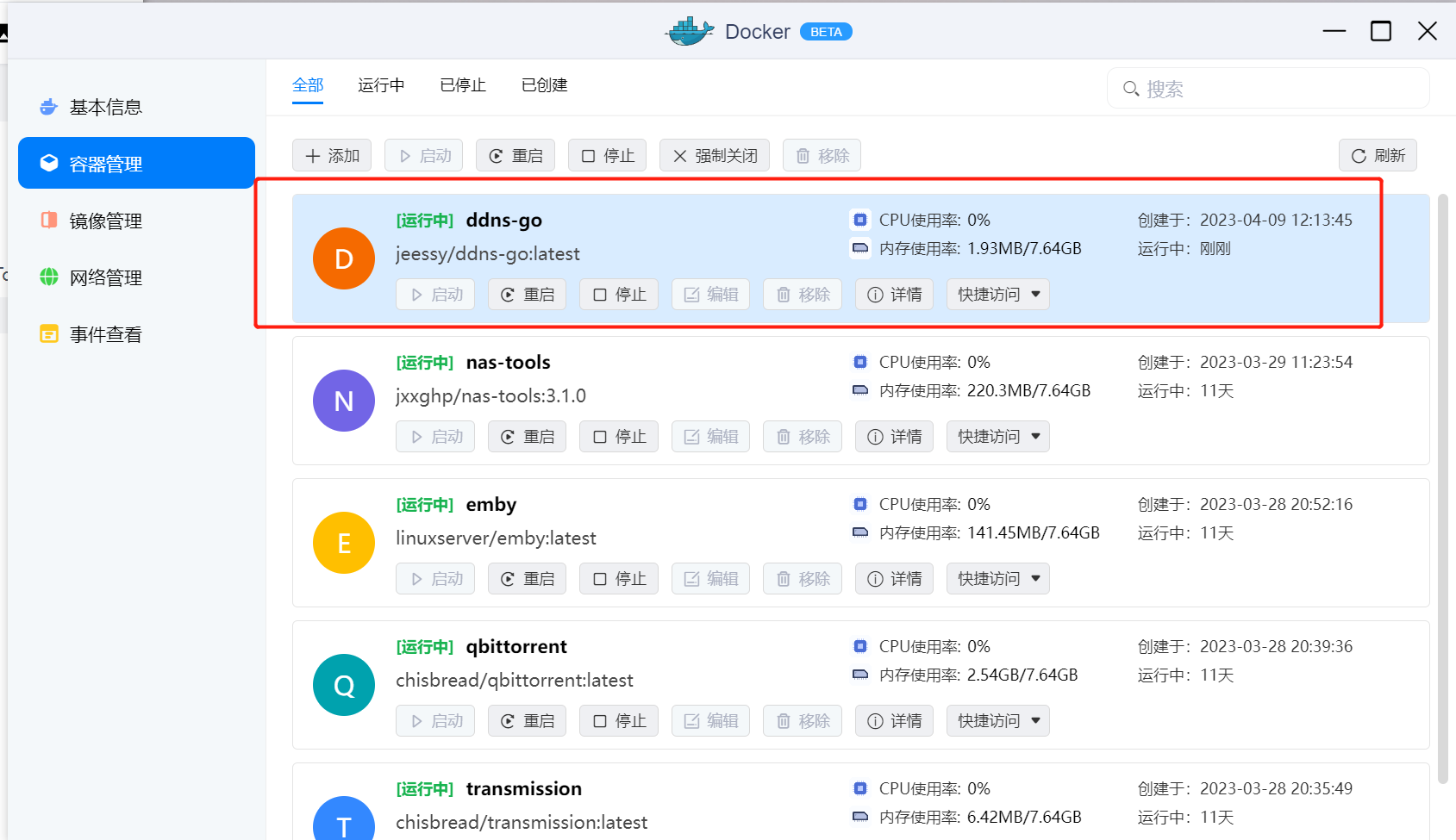
Task: Click the 刷新 refresh button
Action: click(x=1378, y=156)
